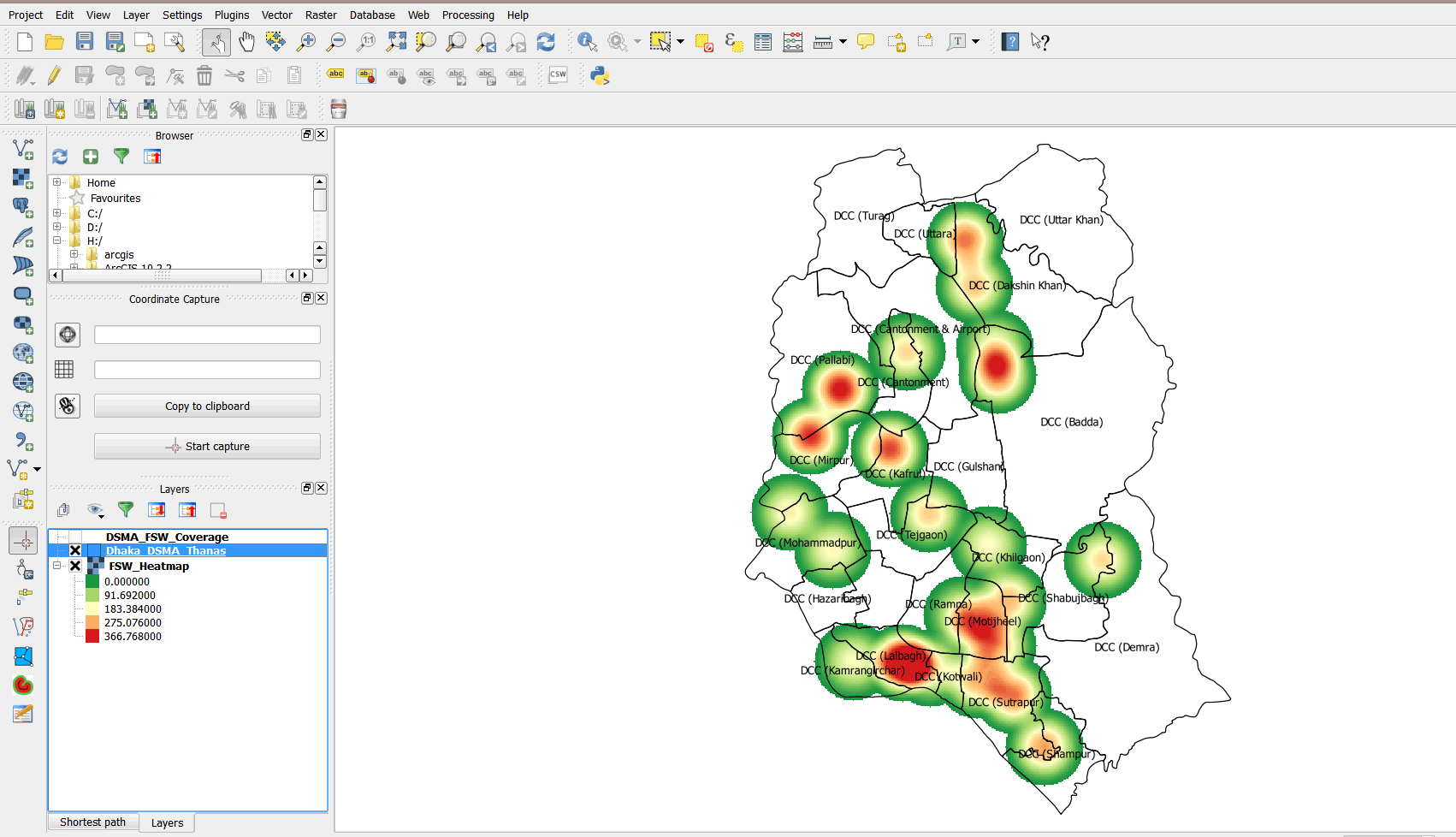Click the green 0.000000 legend swatch
The width and height of the screenshot is (1456, 837).
pos(92,581)
